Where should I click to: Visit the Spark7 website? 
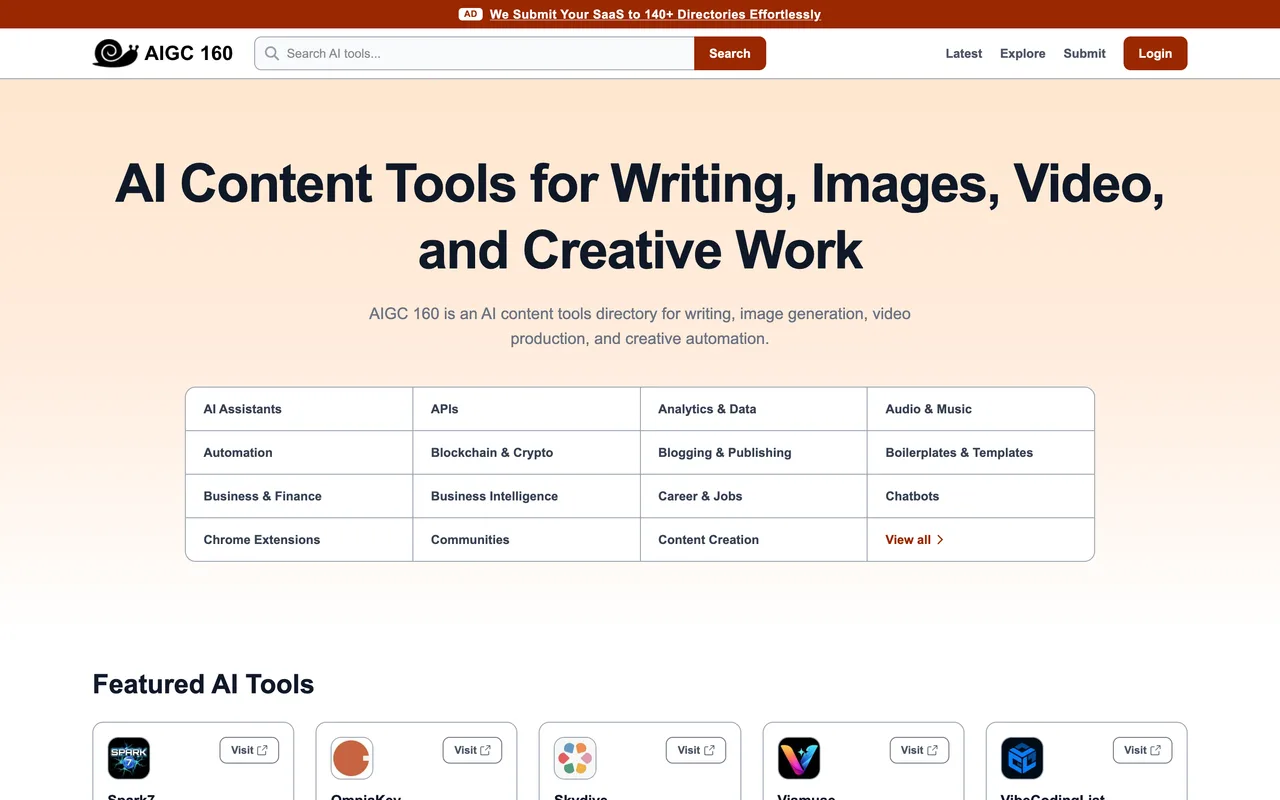[249, 750]
